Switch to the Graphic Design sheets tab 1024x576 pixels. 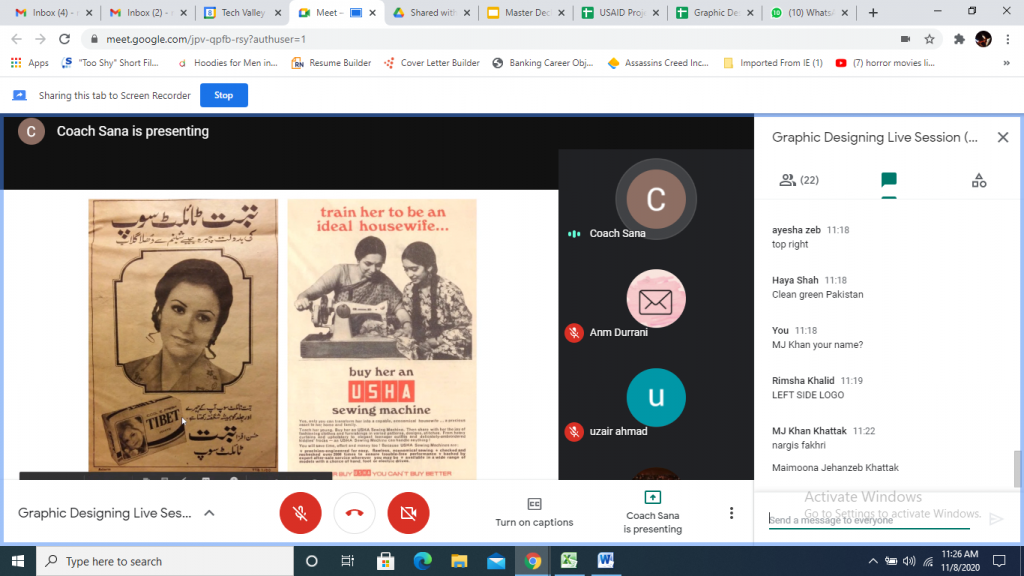click(x=714, y=12)
